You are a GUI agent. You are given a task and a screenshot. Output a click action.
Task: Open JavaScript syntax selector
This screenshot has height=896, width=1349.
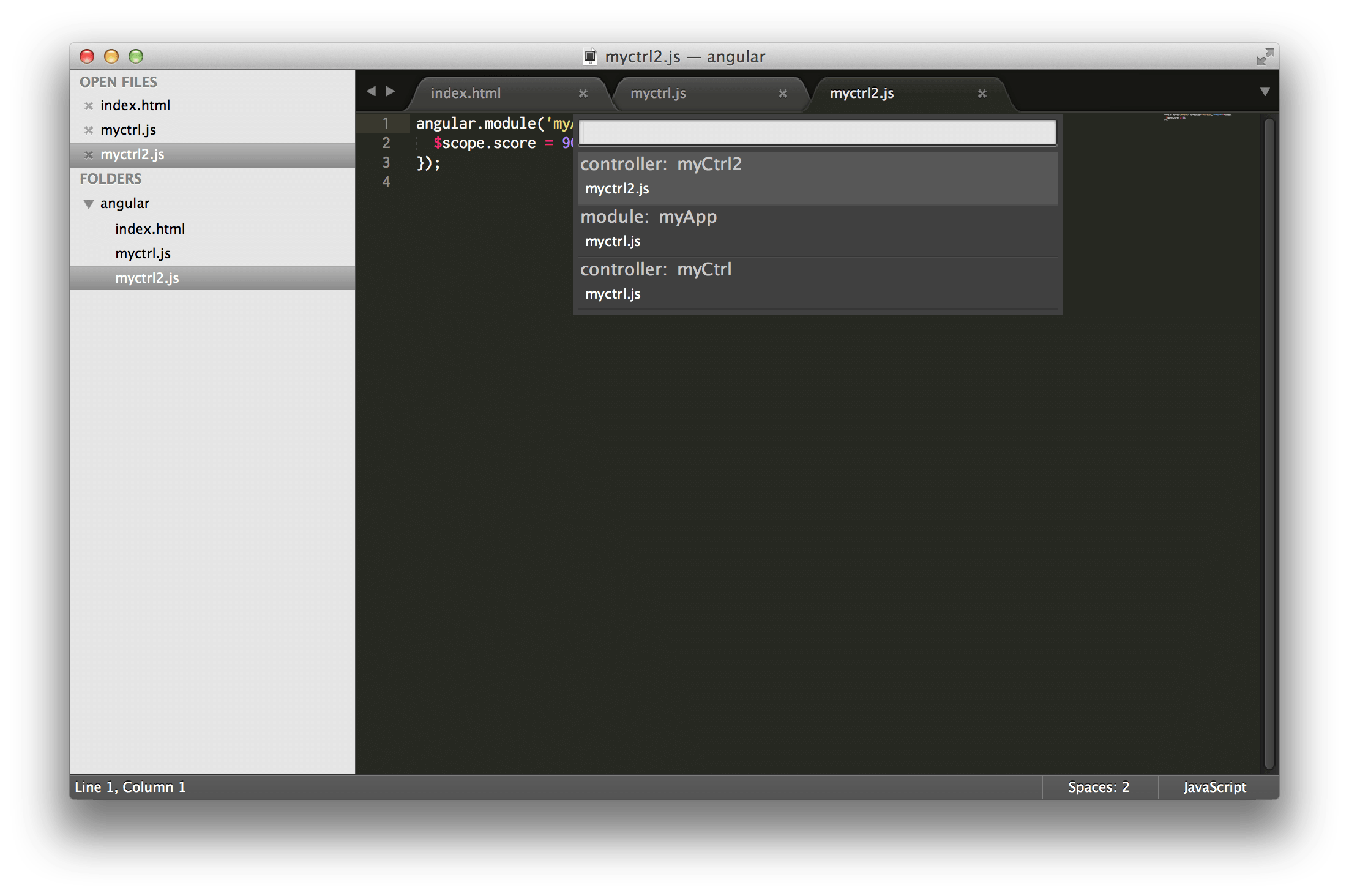coord(1214,787)
